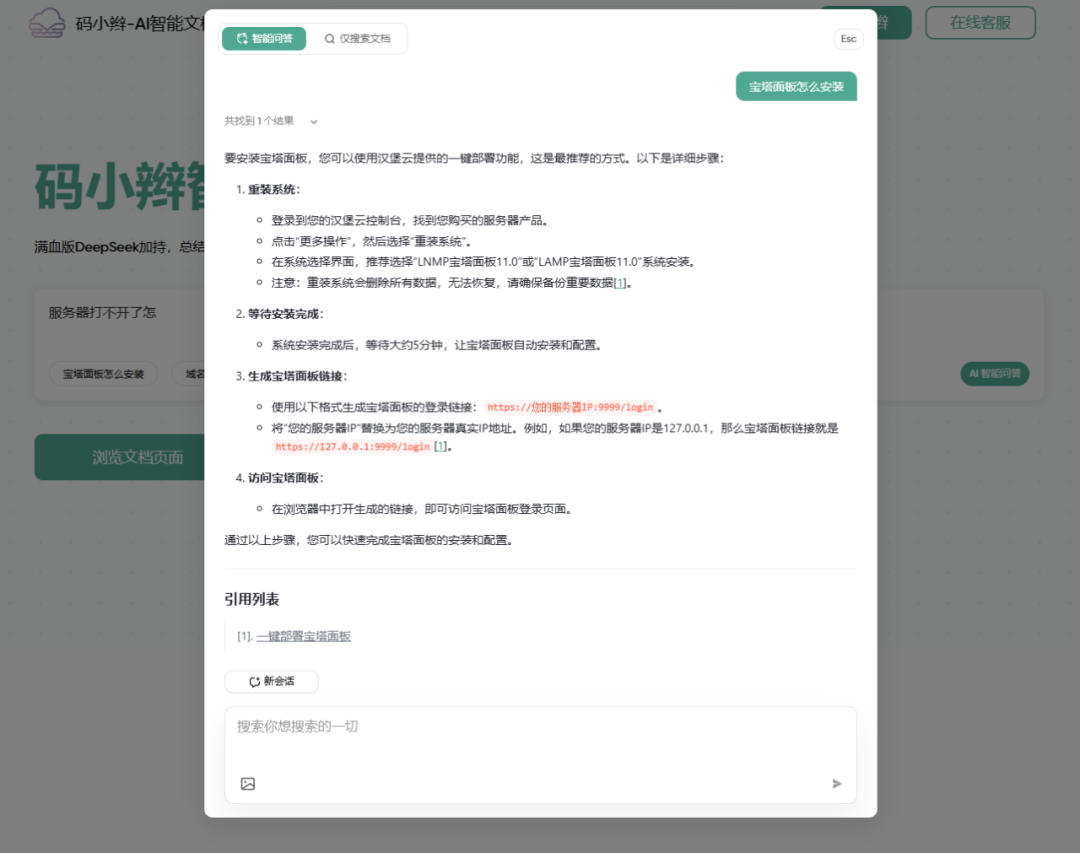Click 浏览文档页面 button behind dialog
Screen dimensions: 1080x853
(x=120, y=458)
